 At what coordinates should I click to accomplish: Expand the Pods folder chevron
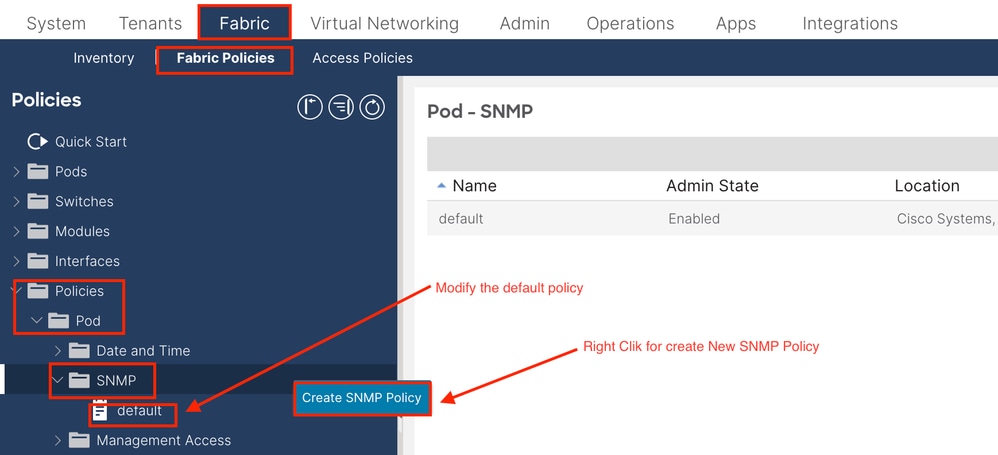(x=17, y=171)
